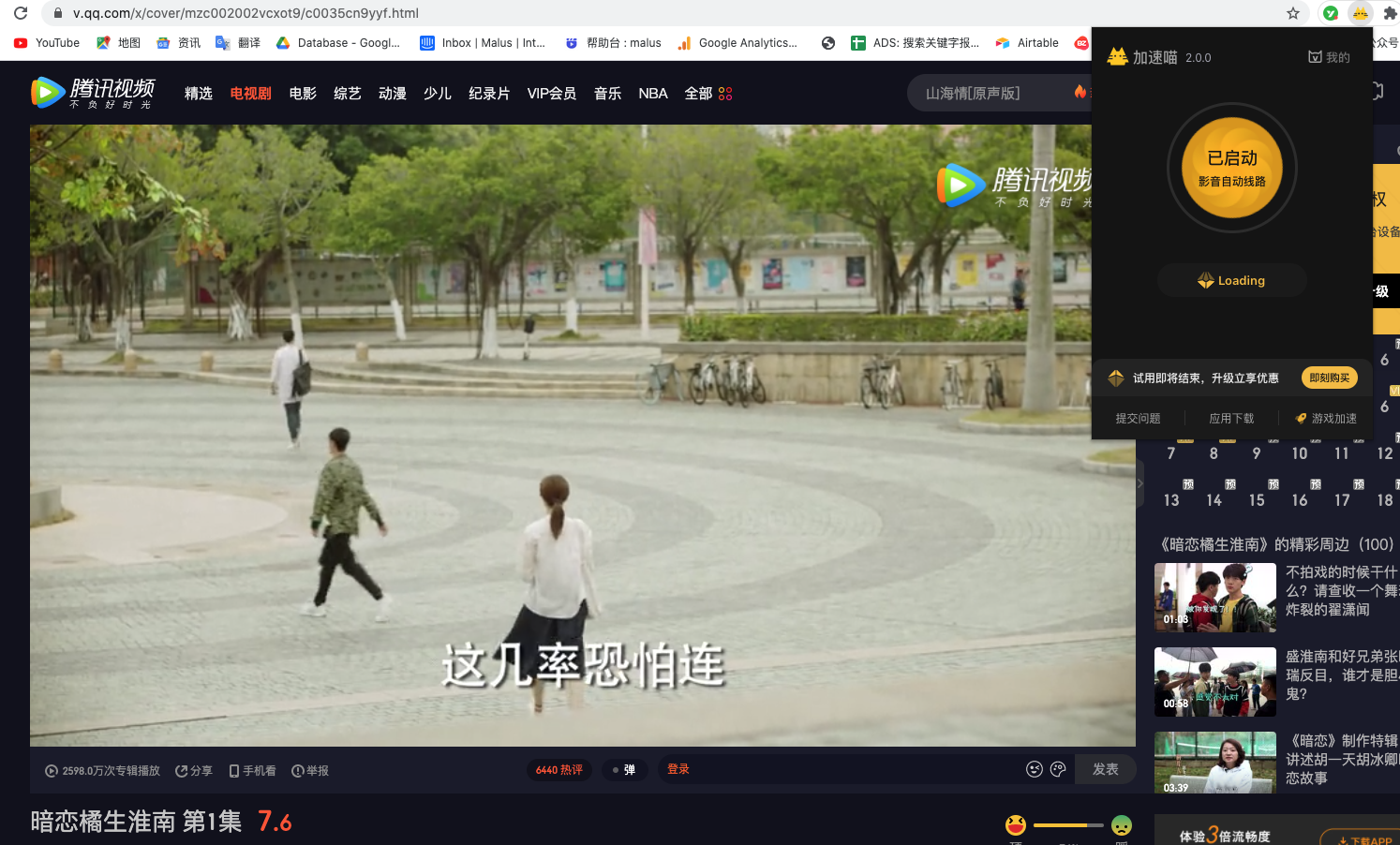Click the Tencent Video logo
Screen dimensions: 1400x845
point(92,93)
